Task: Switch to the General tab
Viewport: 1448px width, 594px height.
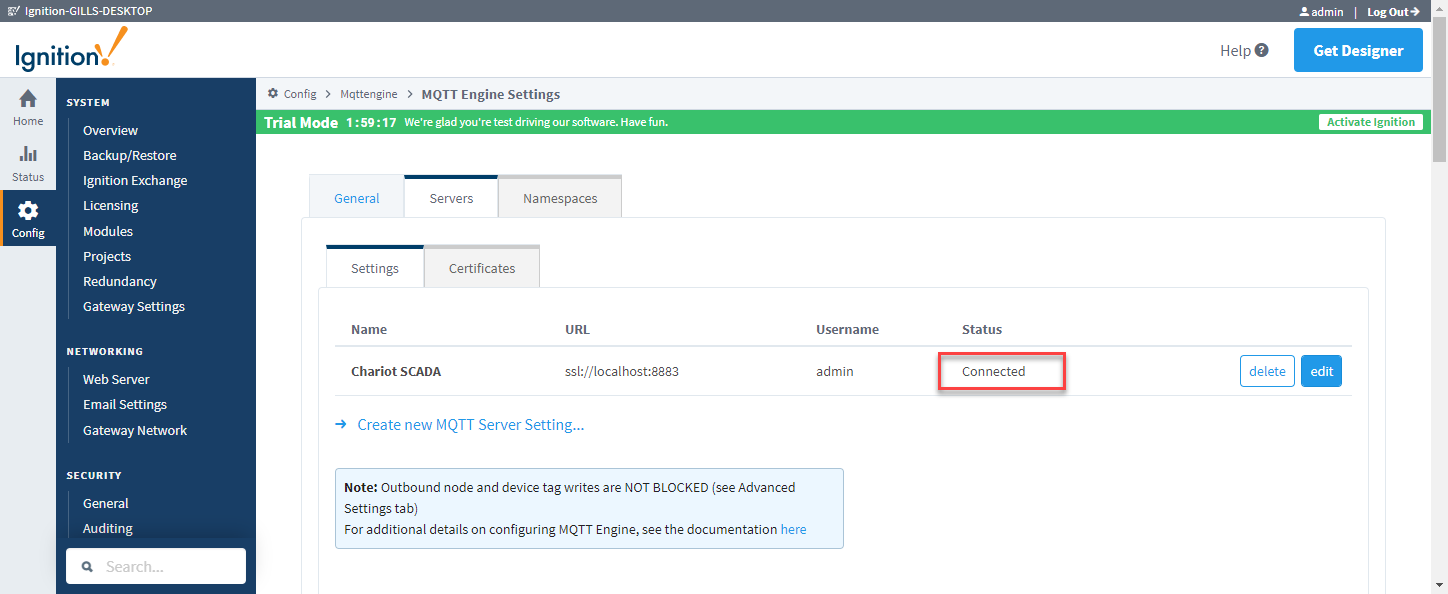Action: click(x=357, y=198)
